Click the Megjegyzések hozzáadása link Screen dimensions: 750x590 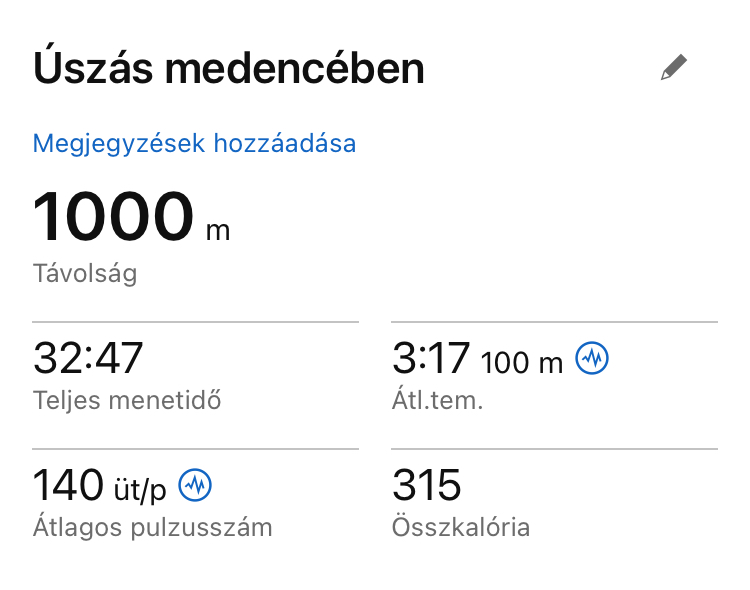[x=195, y=143]
